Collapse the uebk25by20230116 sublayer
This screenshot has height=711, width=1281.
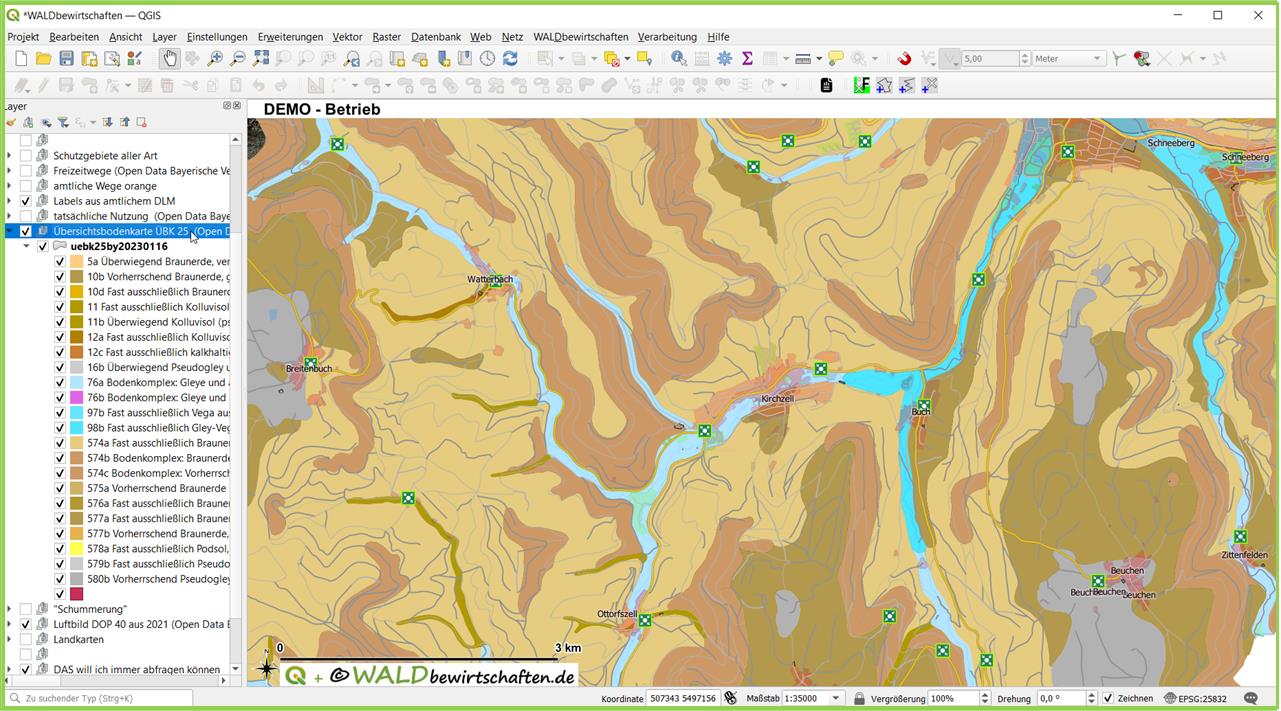[x=27, y=246]
